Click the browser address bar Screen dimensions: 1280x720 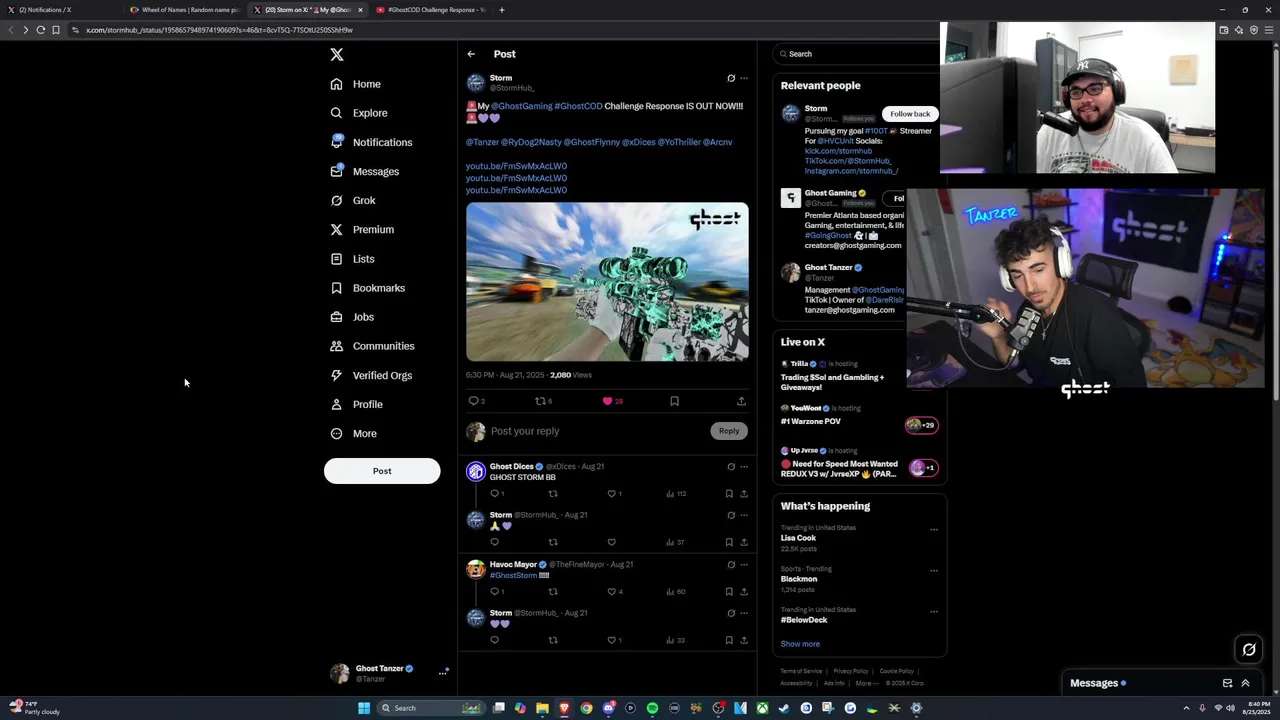click(640, 30)
